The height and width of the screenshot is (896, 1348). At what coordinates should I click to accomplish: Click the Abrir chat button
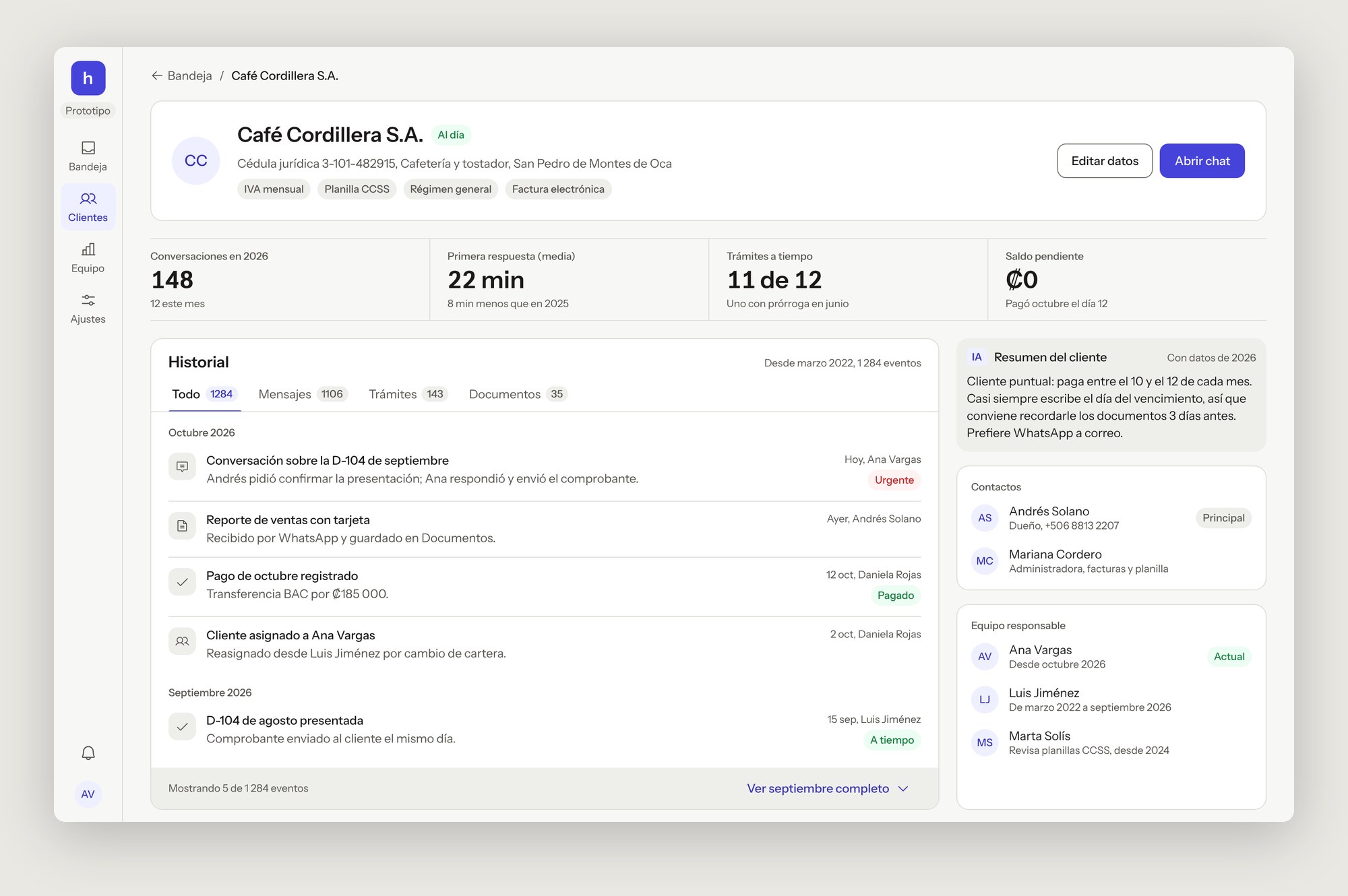point(1202,160)
